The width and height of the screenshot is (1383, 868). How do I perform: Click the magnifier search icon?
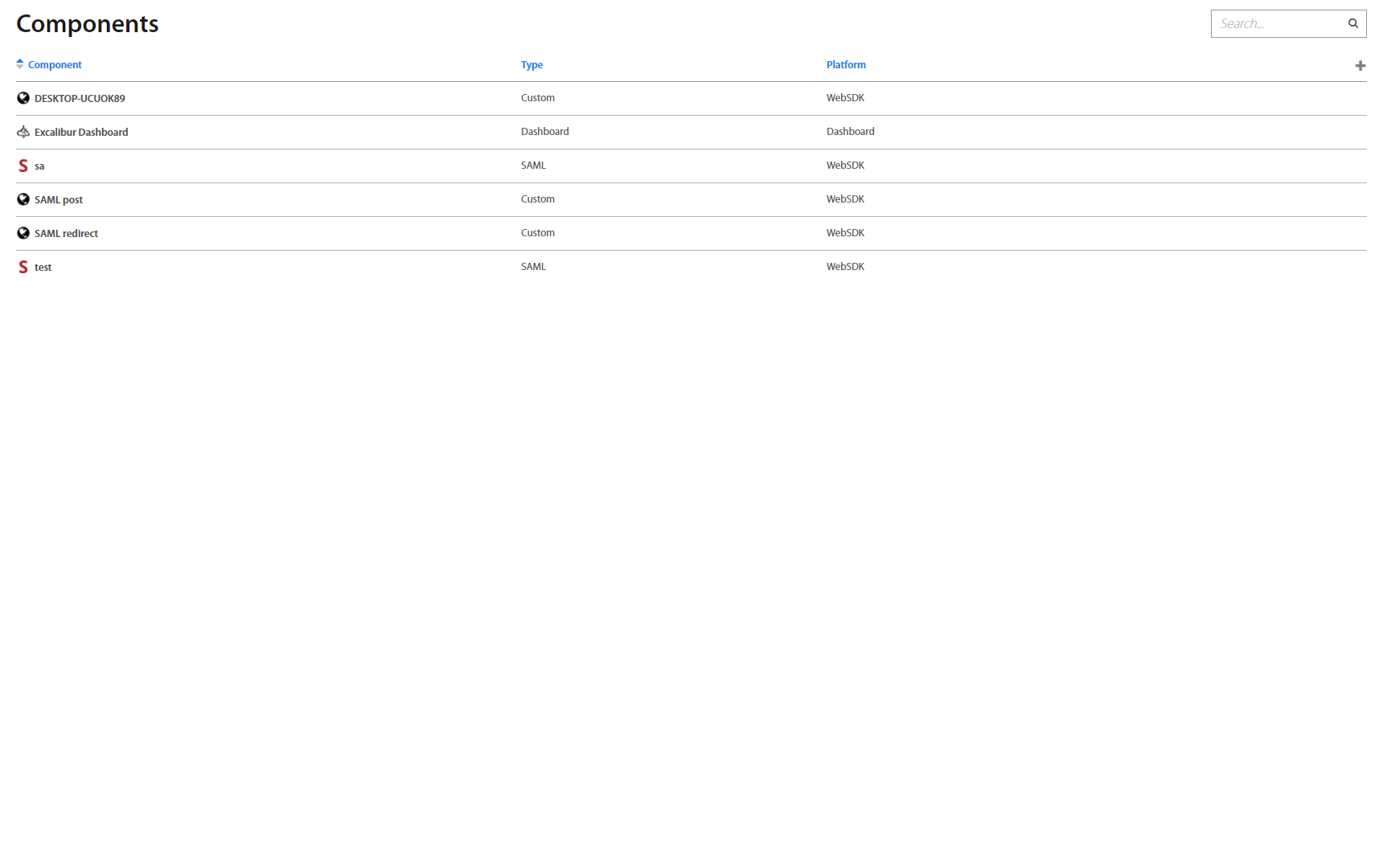click(1353, 23)
